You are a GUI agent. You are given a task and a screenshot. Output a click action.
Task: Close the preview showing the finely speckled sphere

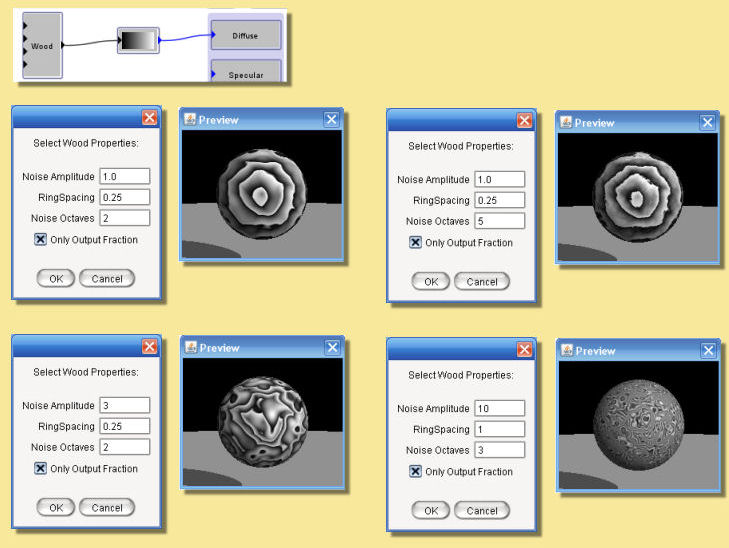coord(707,351)
